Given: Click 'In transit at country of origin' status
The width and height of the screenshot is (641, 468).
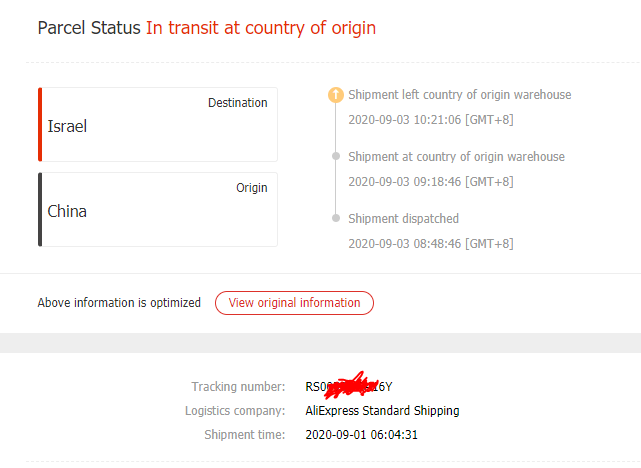Looking at the screenshot, I should click(261, 28).
